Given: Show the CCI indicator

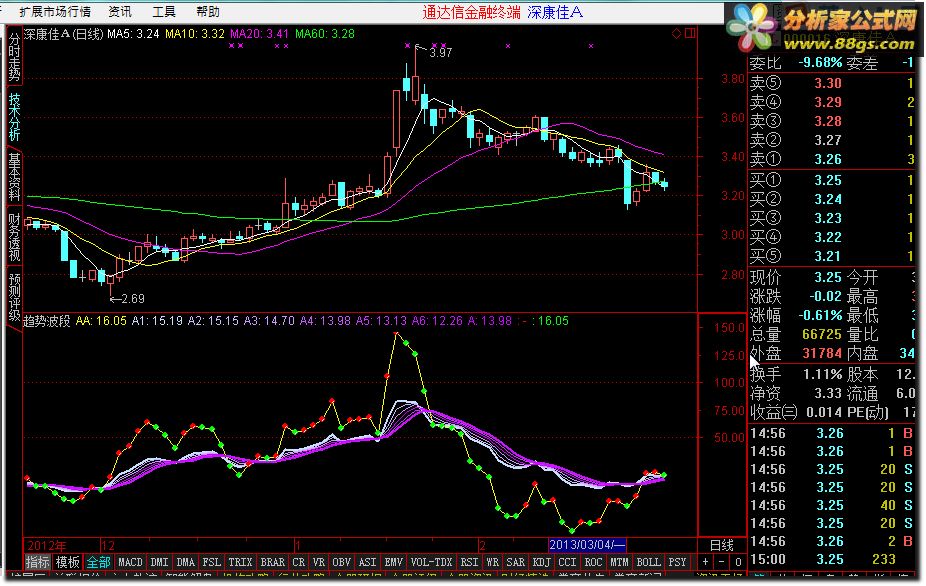Looking at the screenshot, I should click(x=568, y=562).
